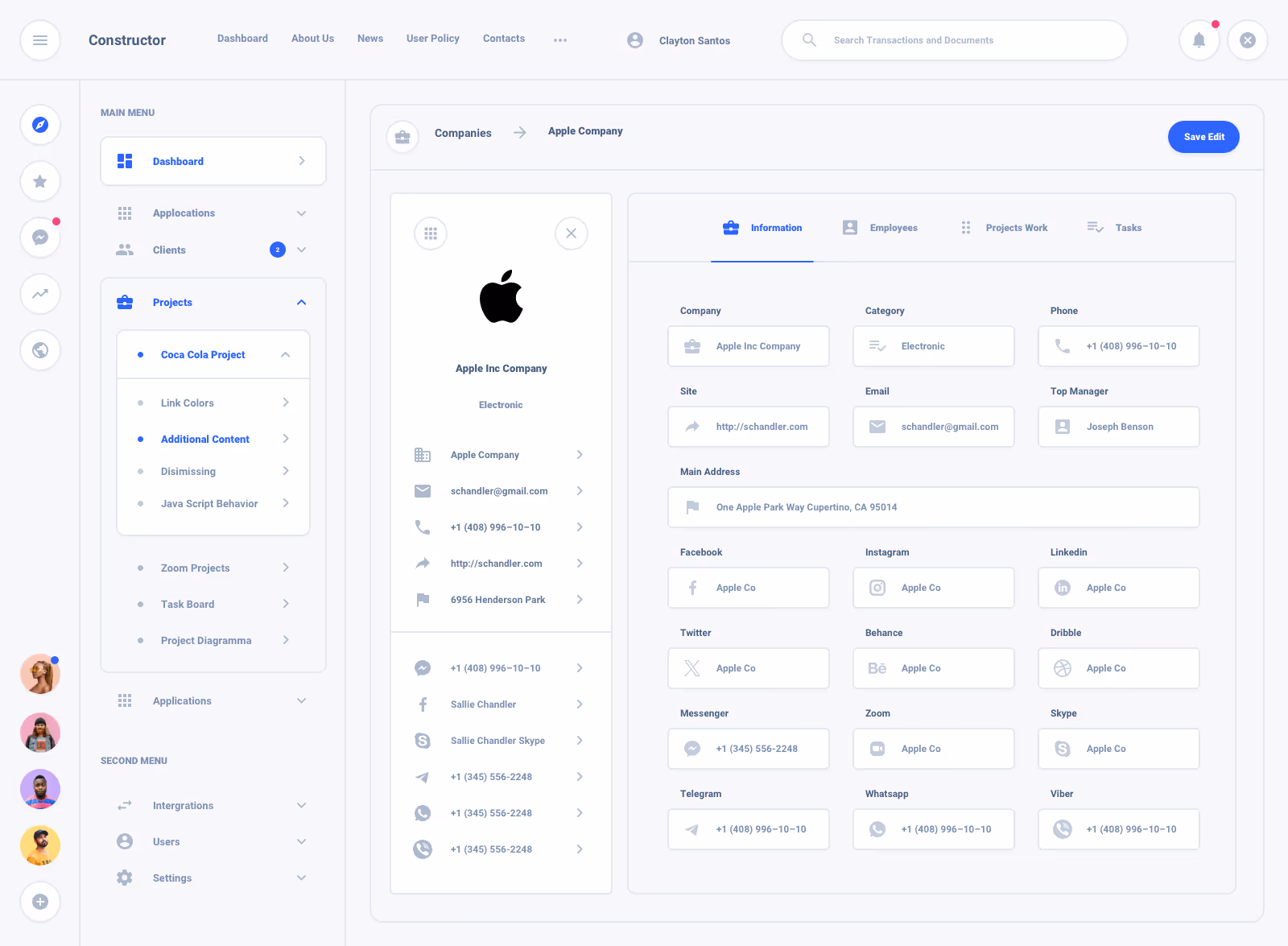The image size is (1288, 946).
Task: Click the compass explore icon in left rail
Action: [x=40, y=125]
